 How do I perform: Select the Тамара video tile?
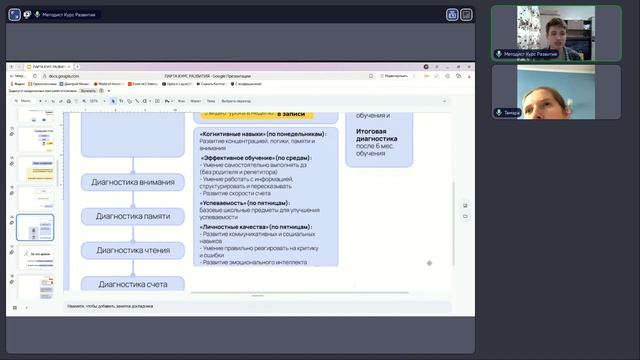[x=556, y=92]
